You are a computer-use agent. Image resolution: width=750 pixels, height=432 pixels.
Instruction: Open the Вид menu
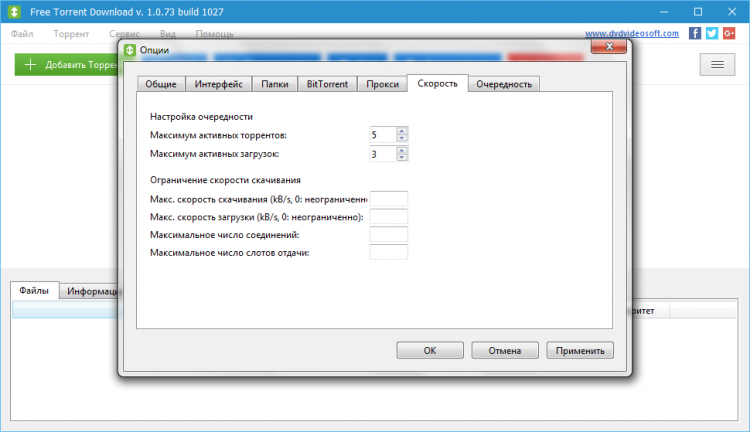[x=168, y=34]
